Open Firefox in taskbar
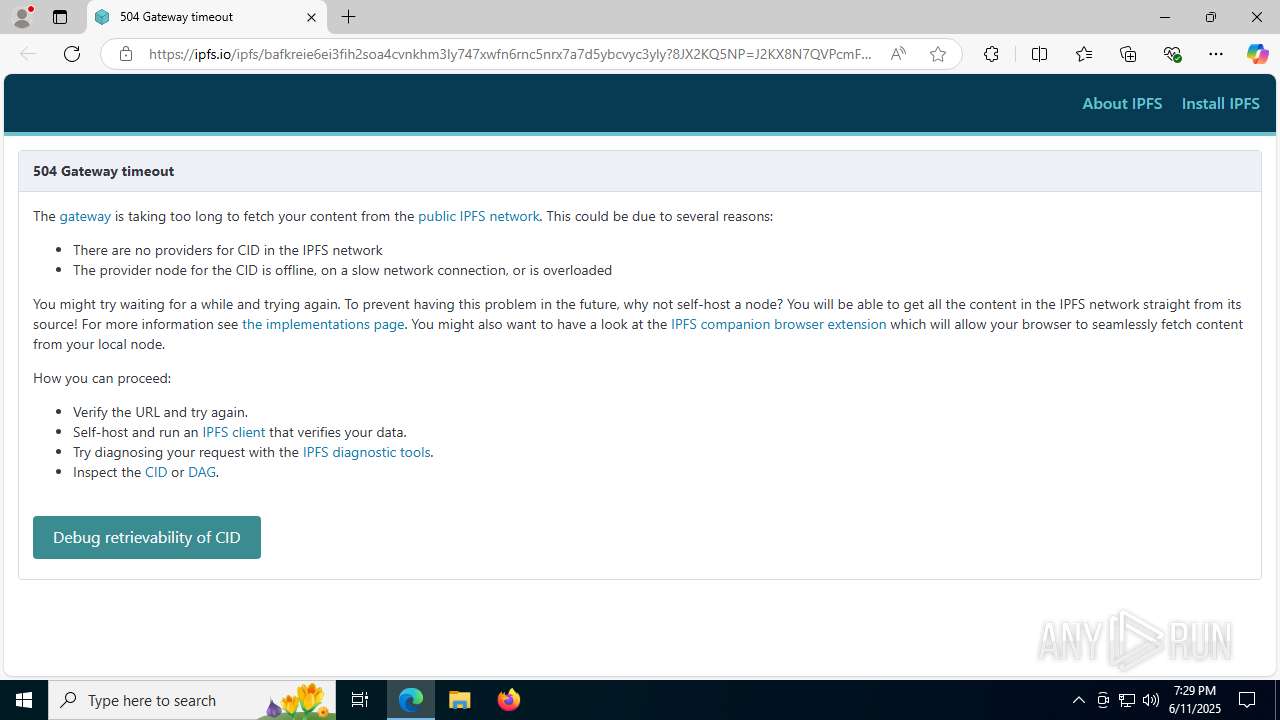 (509, 700)
